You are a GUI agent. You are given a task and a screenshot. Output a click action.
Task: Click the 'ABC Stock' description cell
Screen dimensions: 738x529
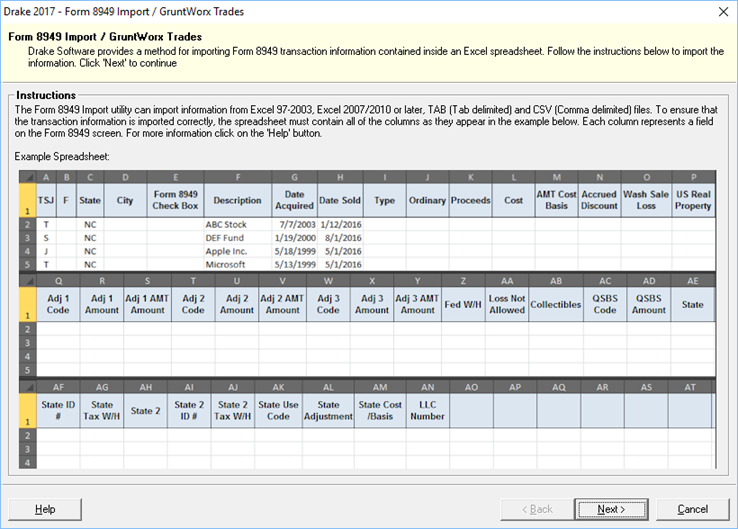[238, 224]
